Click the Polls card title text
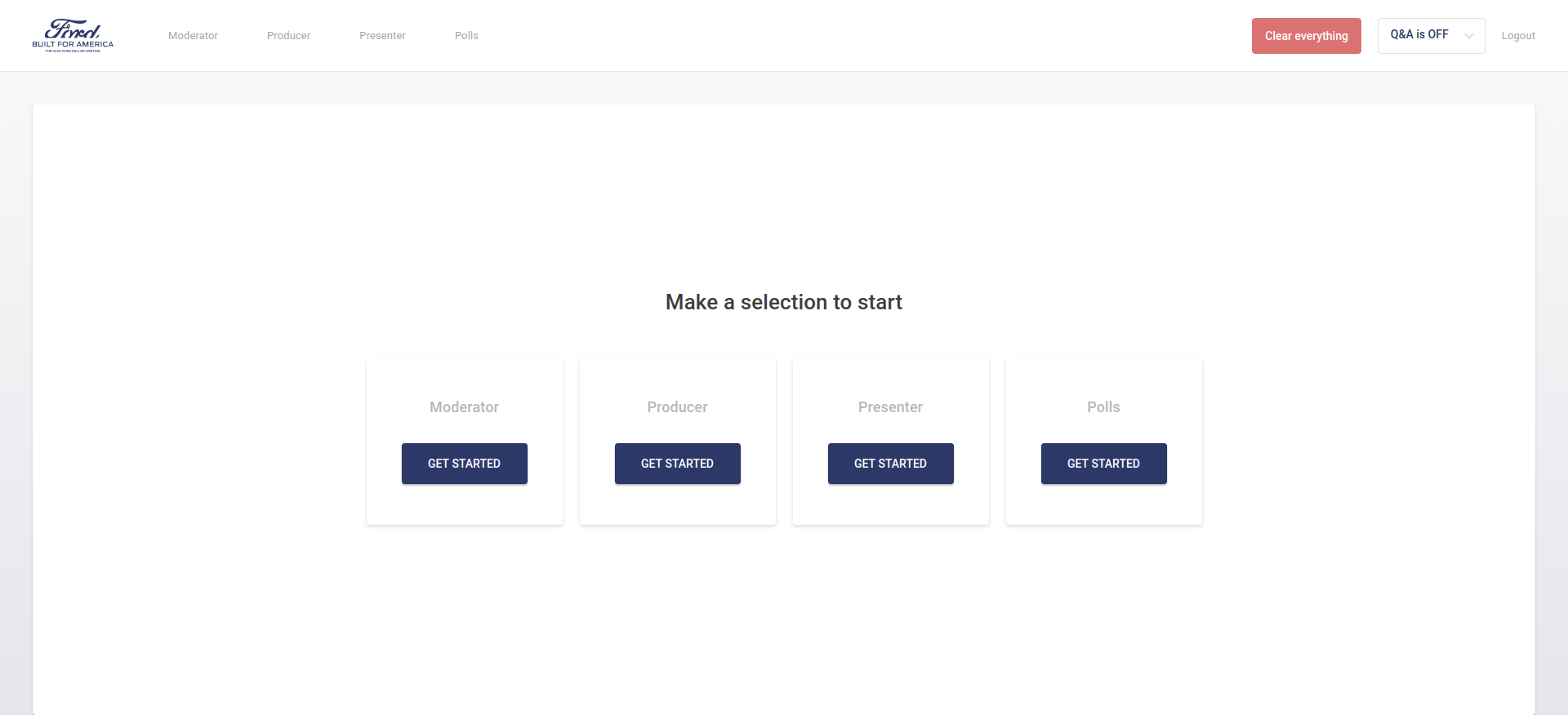 point(1103,407)
